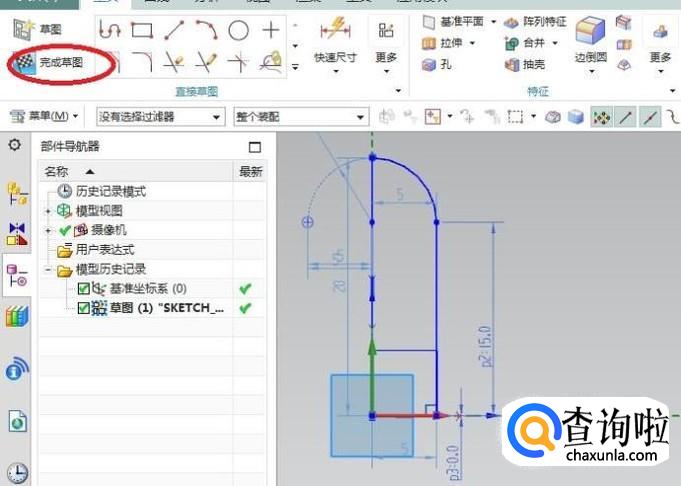Toggle the midpoint snap icon
The width and height of the screenshot is (681, 486).
coord(650,117)
